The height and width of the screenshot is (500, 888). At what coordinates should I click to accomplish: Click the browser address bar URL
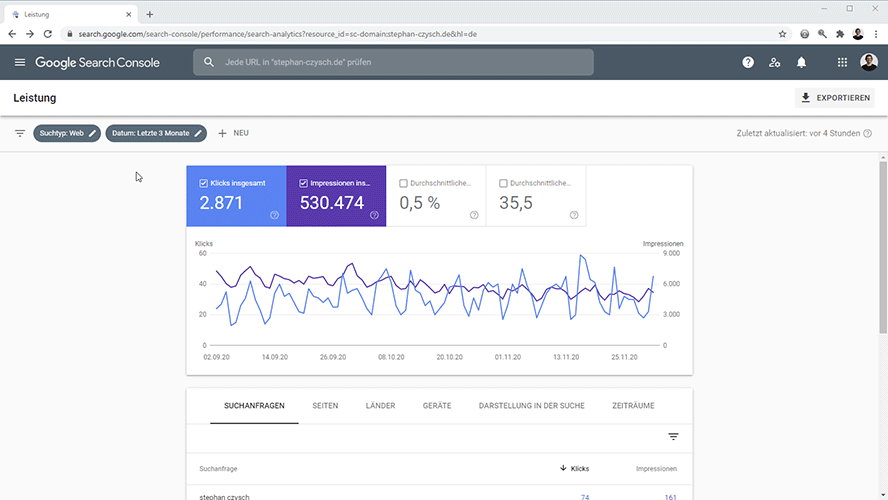click(278, 34)
